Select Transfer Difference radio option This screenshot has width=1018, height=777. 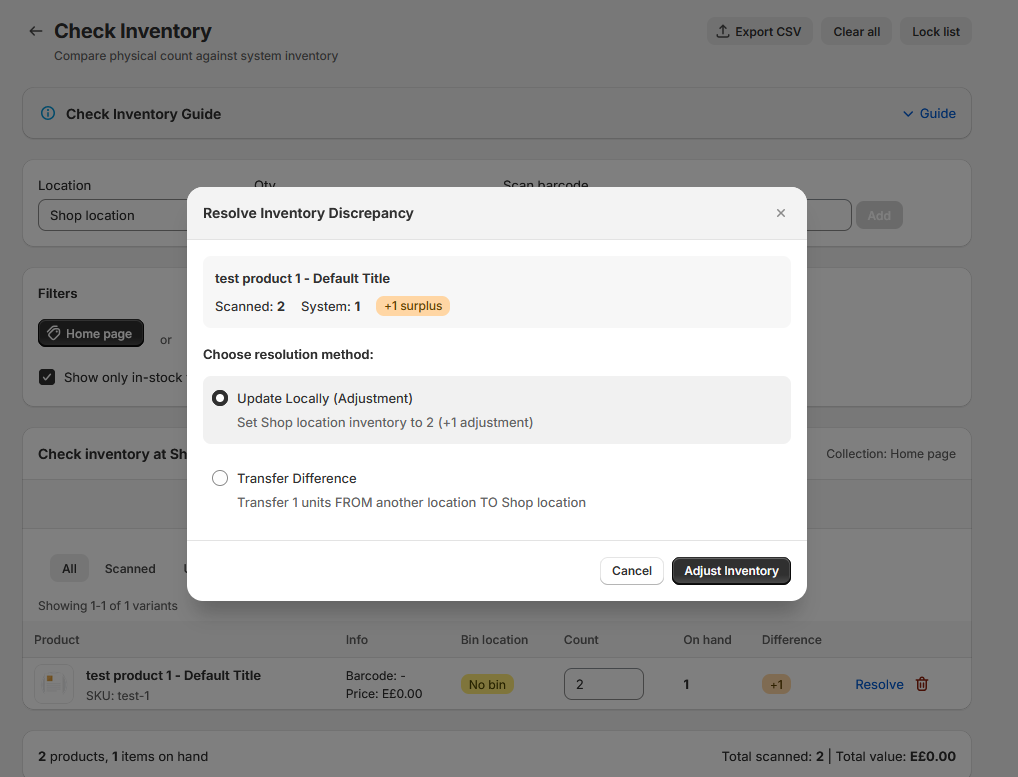(220, 478)
